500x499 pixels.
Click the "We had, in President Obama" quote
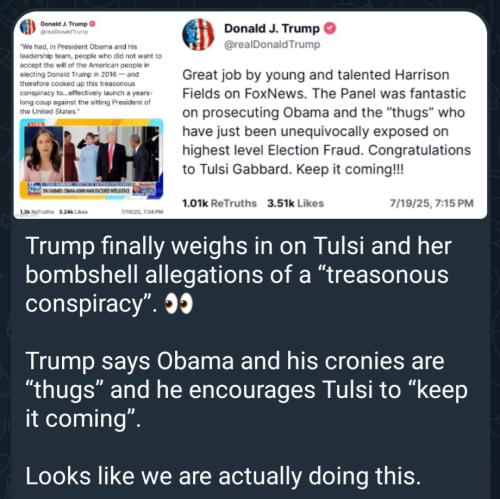pyautogui.click(x=91, y=79)
